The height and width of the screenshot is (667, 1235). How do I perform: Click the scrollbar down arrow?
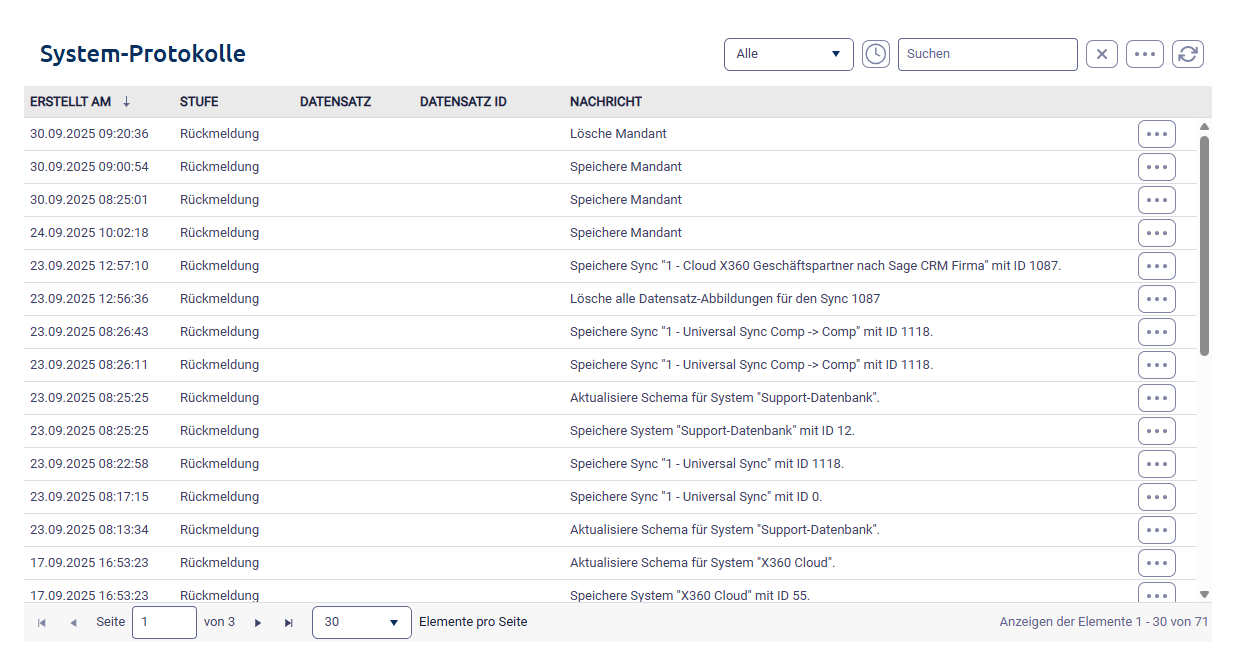[1204, 594]
